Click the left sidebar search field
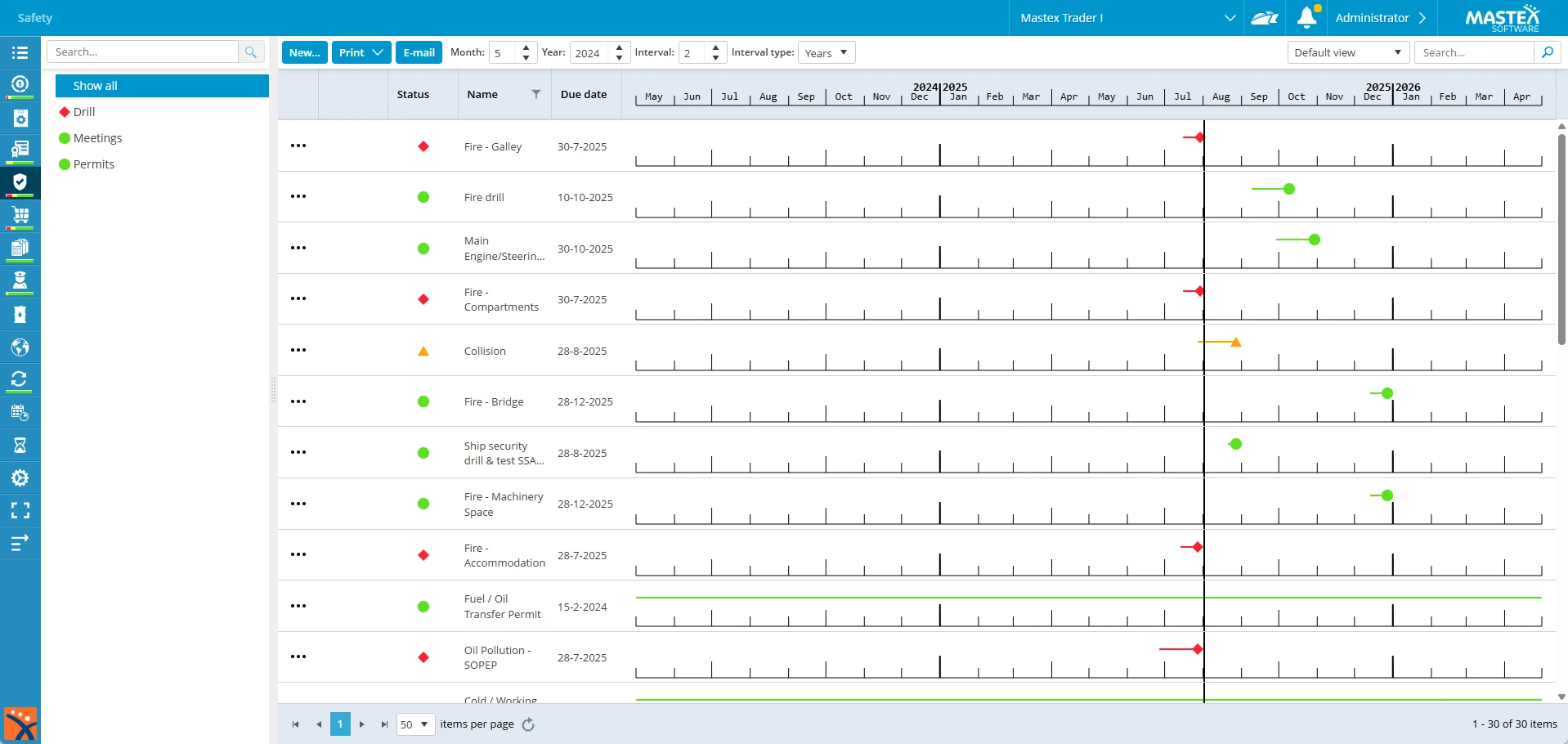The height and width of the screenshot is (744, 1568). click(x=143, y=52)
